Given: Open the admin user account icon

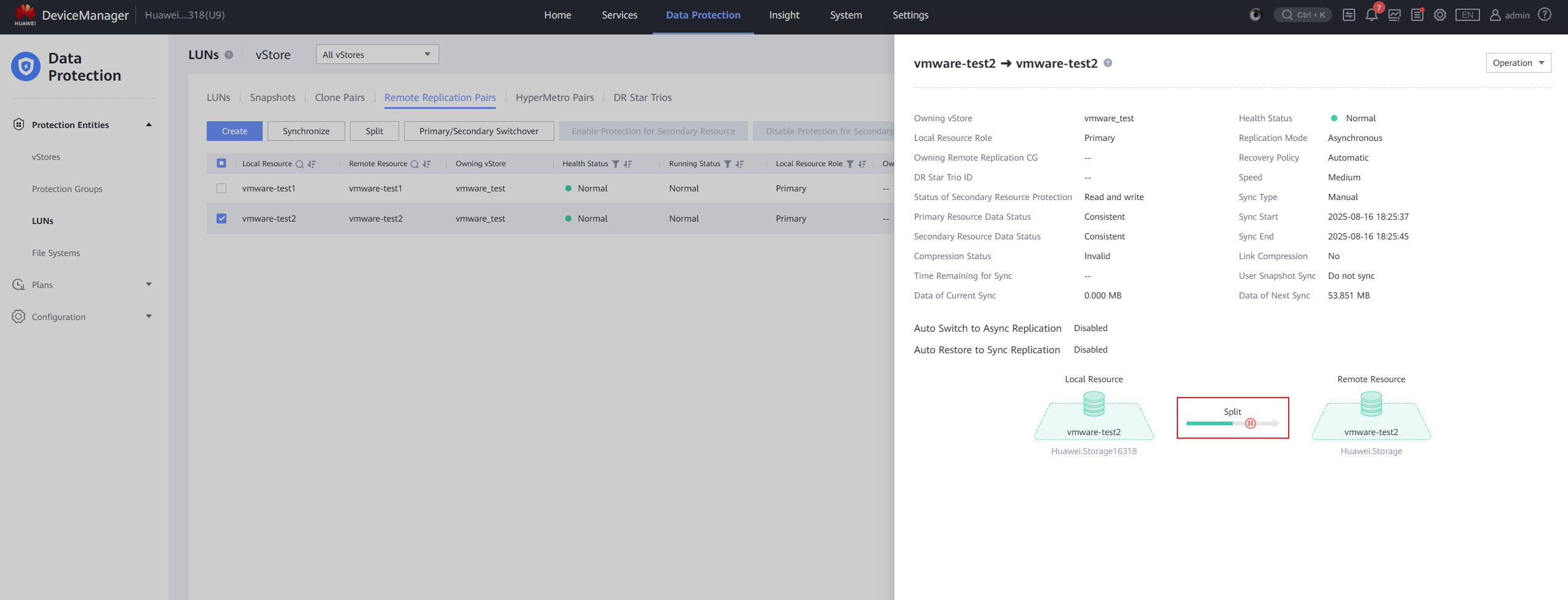Looking at the screenshot, I should pyautogui.click(x=1495, y=15).
